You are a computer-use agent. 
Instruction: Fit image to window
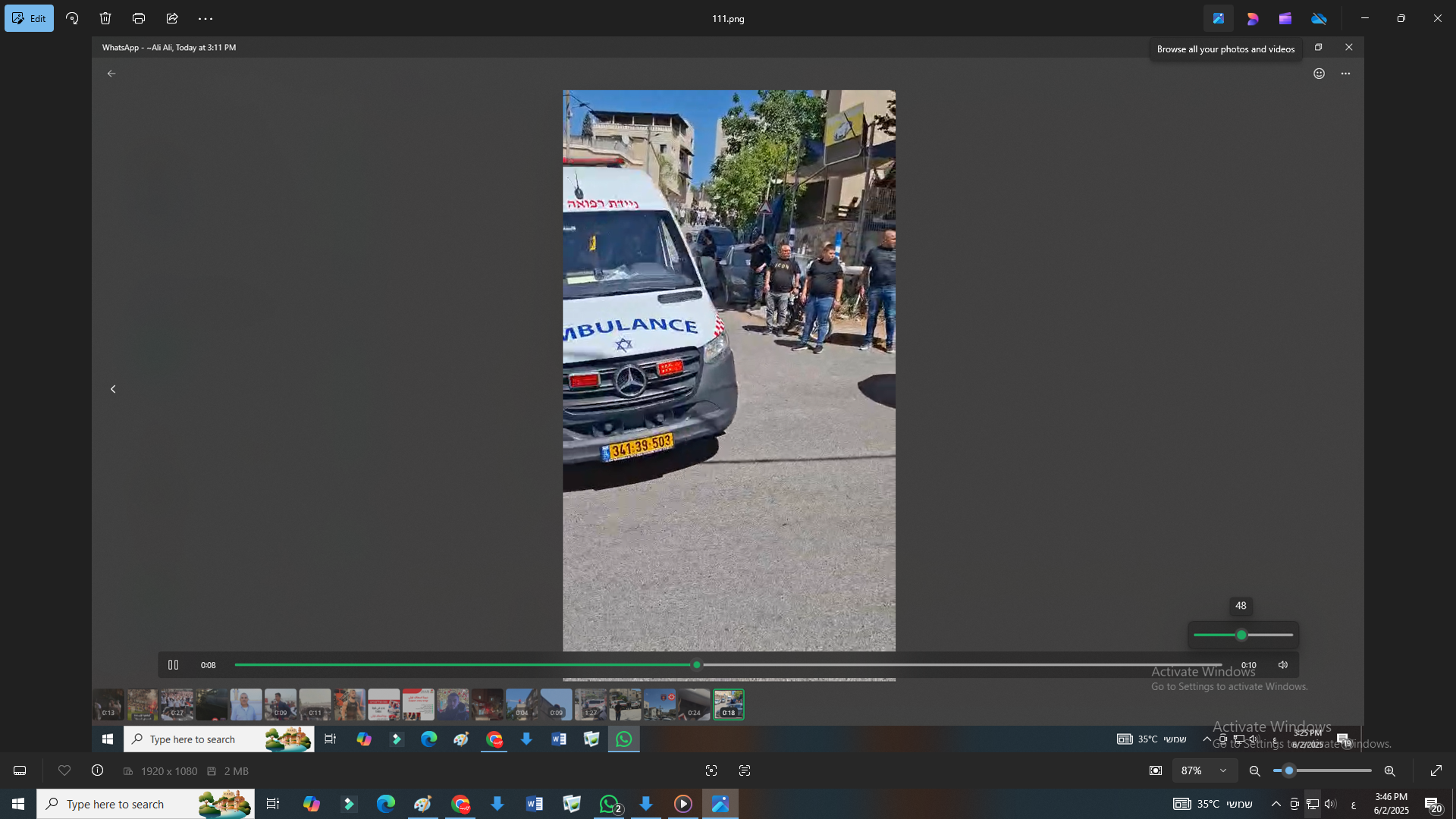pyautogui.click(x=1156, y=770)
